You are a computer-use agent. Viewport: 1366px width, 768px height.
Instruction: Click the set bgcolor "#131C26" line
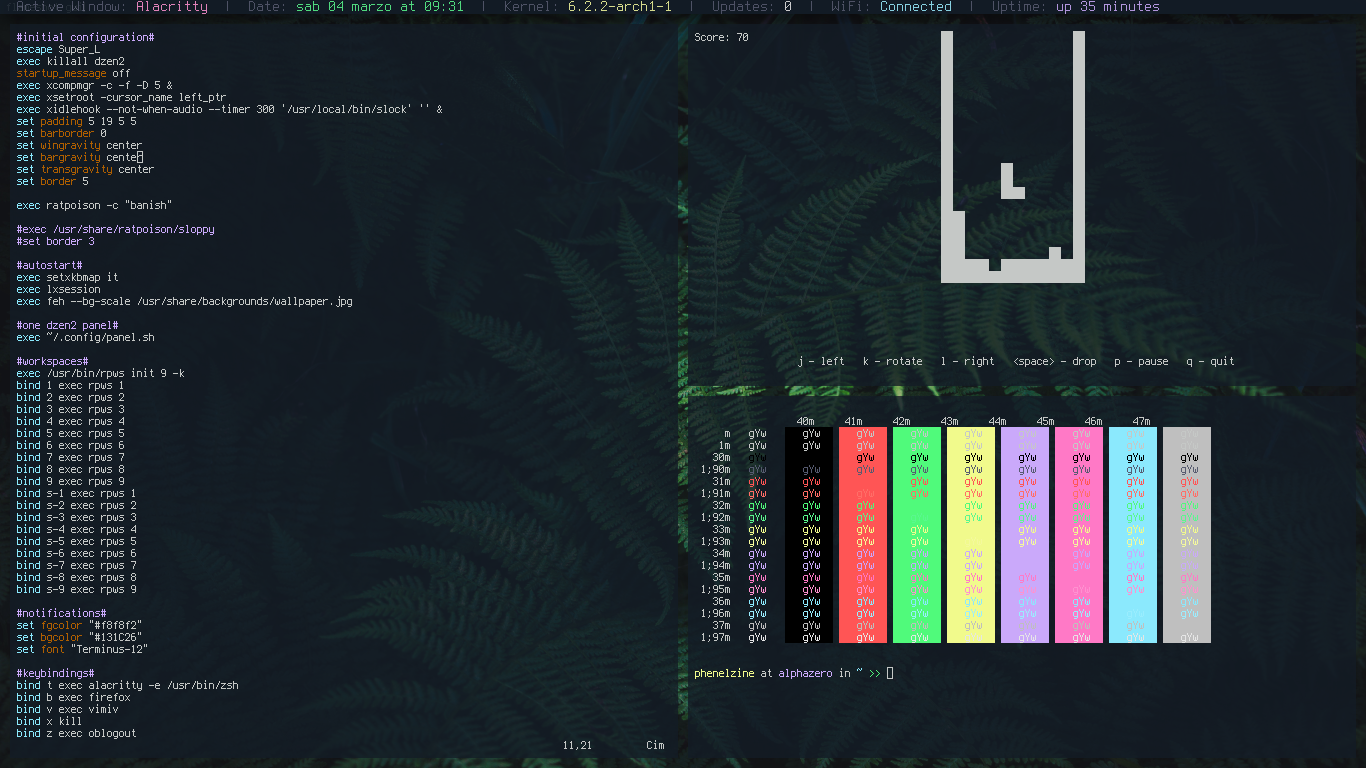click(x=79, y=637)
